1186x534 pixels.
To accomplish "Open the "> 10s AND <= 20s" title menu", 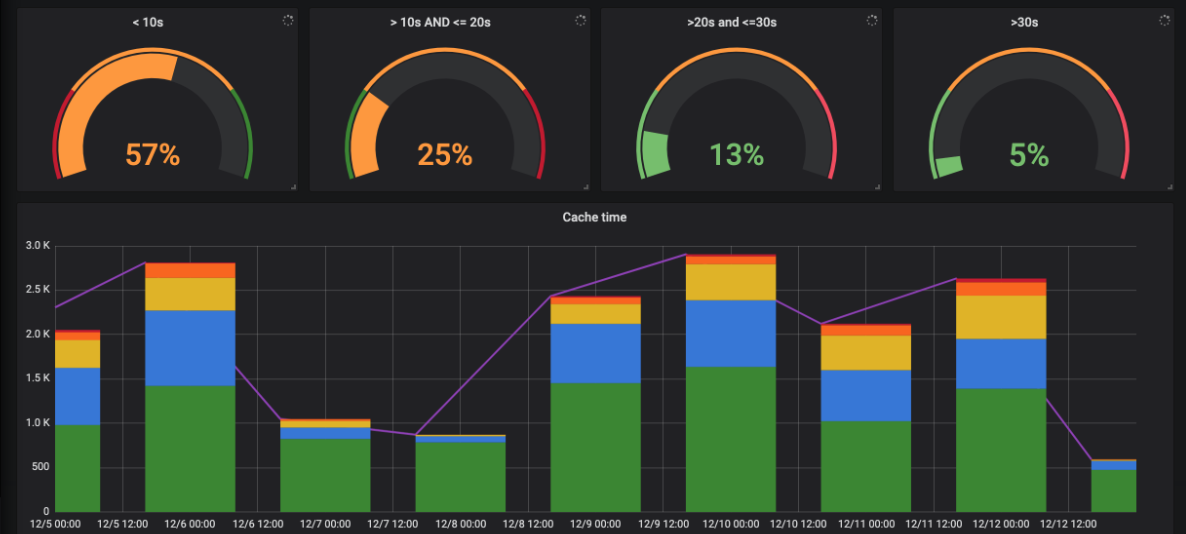I will [440, 21].
